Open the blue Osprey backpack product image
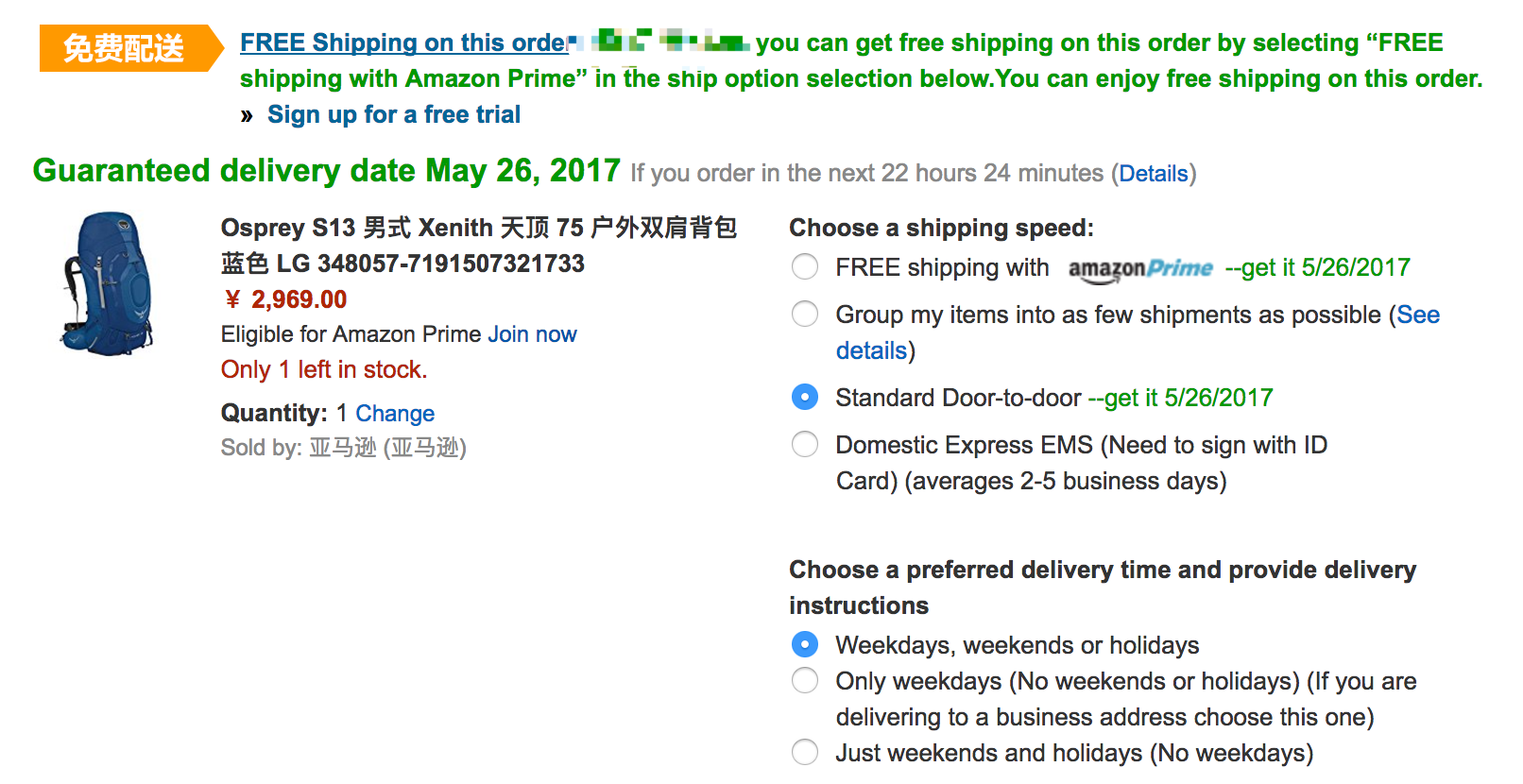The image size is (1523, 784). [x=107, y=283]
